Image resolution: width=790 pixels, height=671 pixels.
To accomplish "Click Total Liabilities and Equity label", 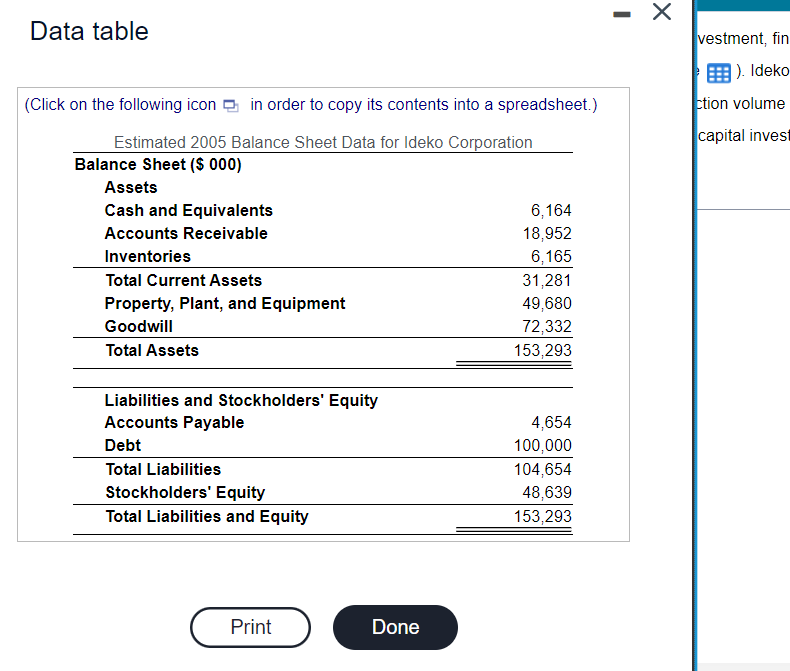I will (207, 517).
